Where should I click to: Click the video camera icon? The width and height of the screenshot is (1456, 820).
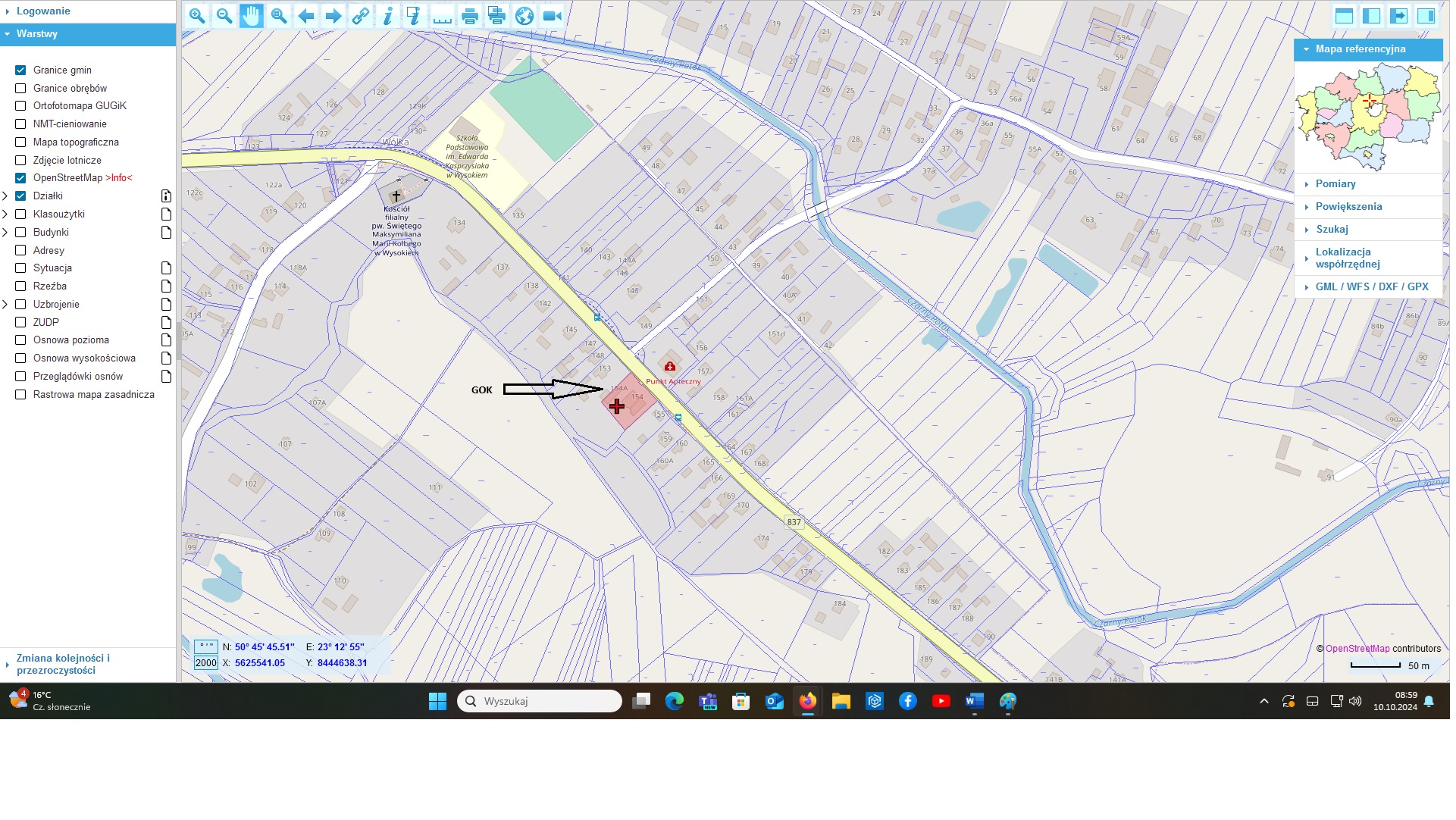pos(553,16)
